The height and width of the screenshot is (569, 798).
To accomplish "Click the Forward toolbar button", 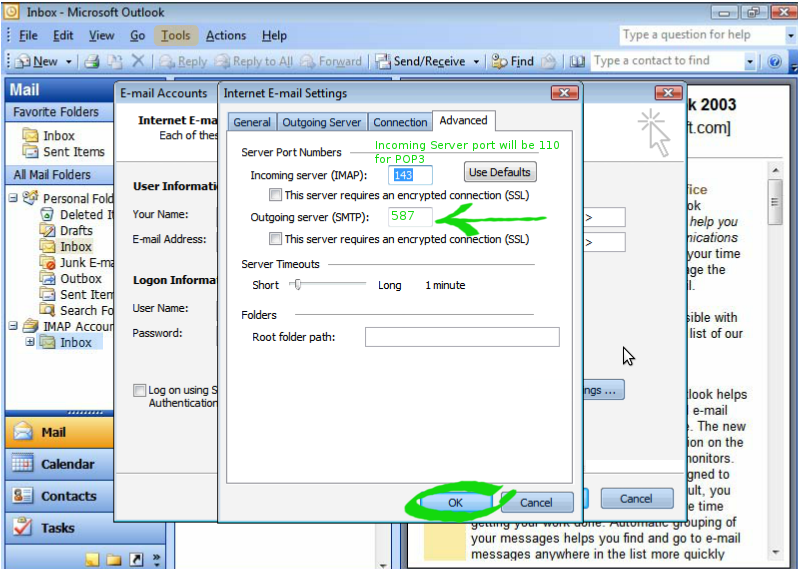I will tap(331, 62).
